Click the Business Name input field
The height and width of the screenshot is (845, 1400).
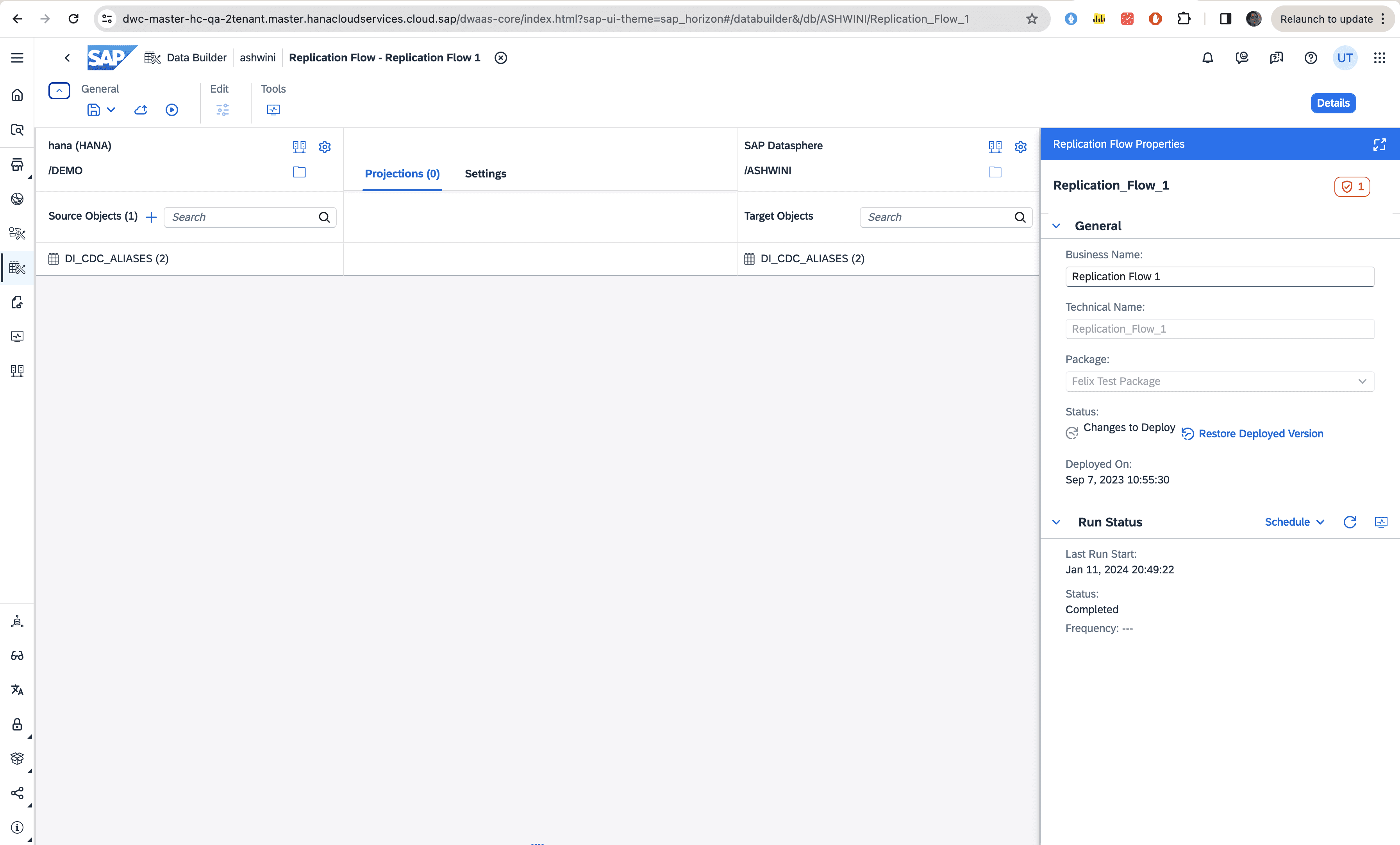pos(1219,276)
